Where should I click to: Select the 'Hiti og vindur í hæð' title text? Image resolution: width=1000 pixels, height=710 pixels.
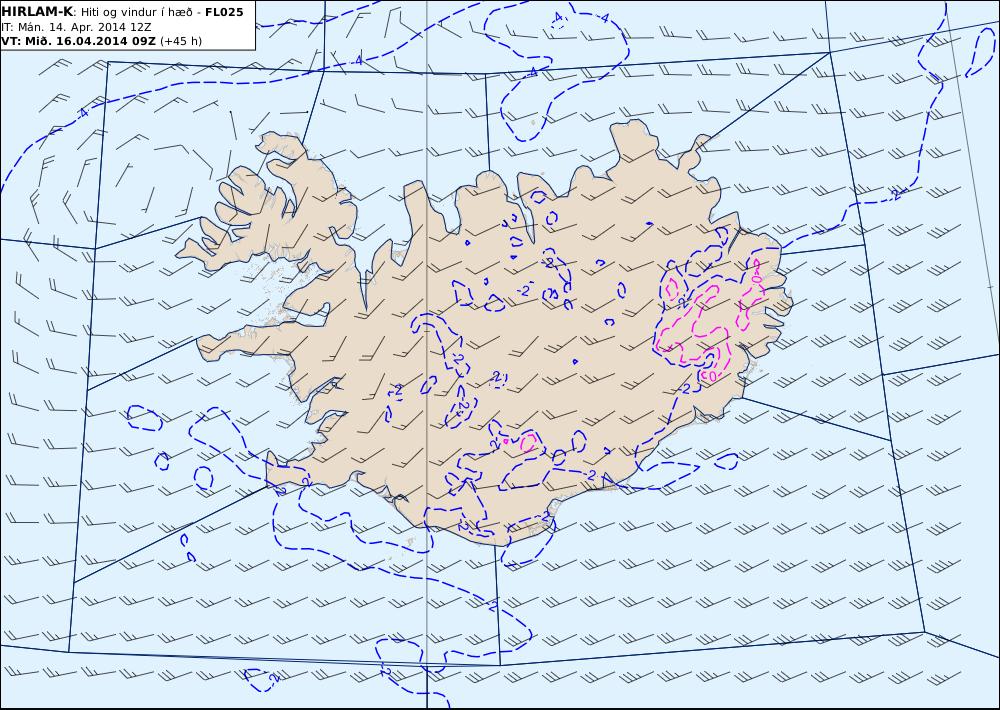(x=136, y=12)
